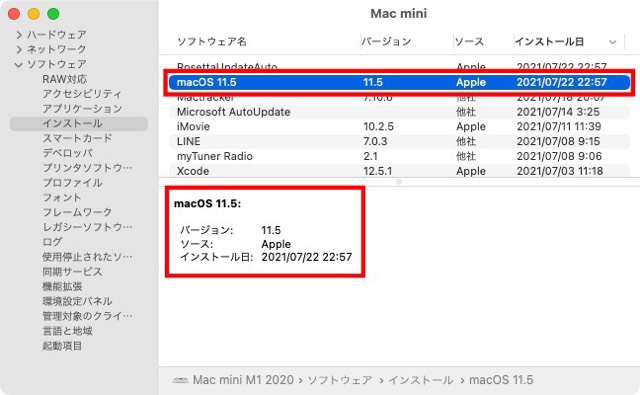640x395 pixels.
Task: Zoom the window with green button
Action: click(x=53, y=14)
